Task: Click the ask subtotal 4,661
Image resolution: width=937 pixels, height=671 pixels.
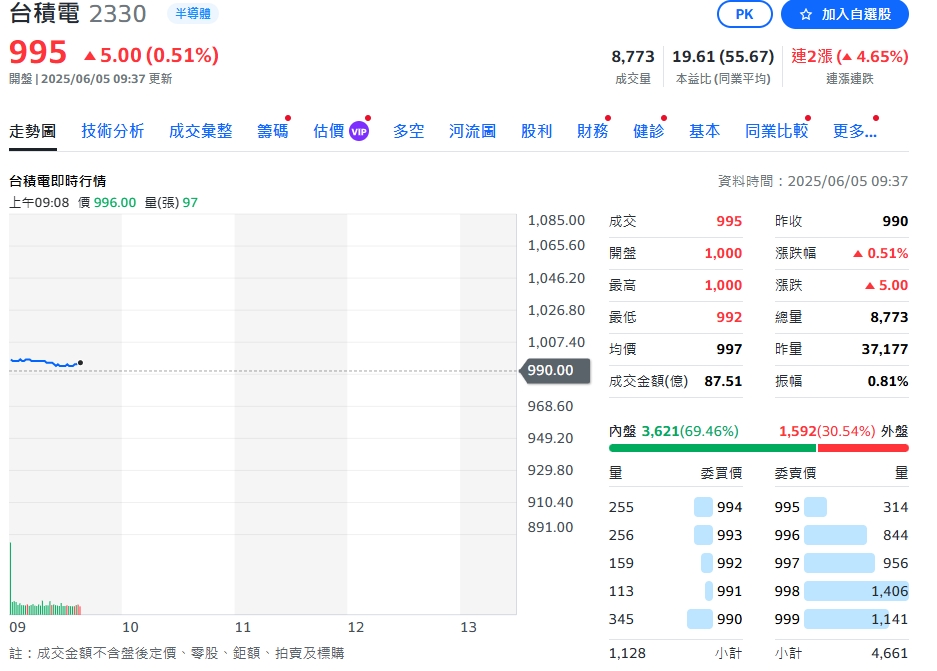Action: click(x=889, y=653)
